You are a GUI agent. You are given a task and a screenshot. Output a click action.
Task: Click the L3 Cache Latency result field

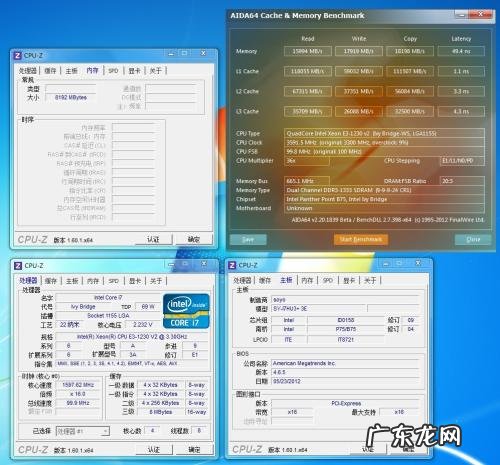tap(461, 111)
